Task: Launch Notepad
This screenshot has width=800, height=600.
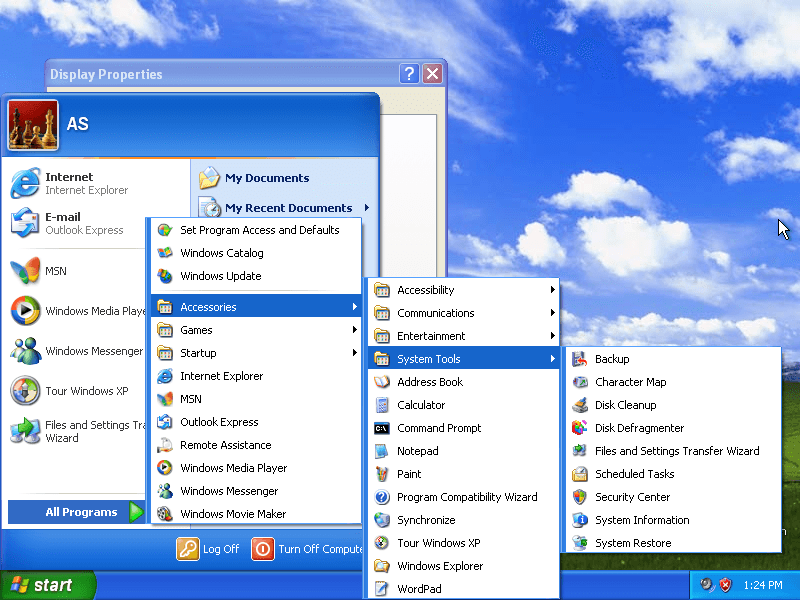Action: (463, 451)
